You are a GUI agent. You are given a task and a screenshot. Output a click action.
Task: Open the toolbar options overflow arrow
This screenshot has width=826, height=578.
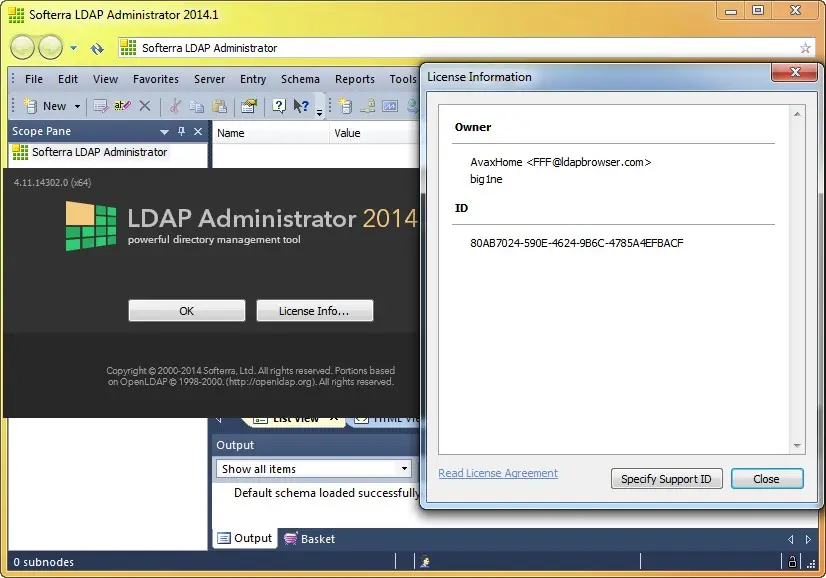point(319,112)
